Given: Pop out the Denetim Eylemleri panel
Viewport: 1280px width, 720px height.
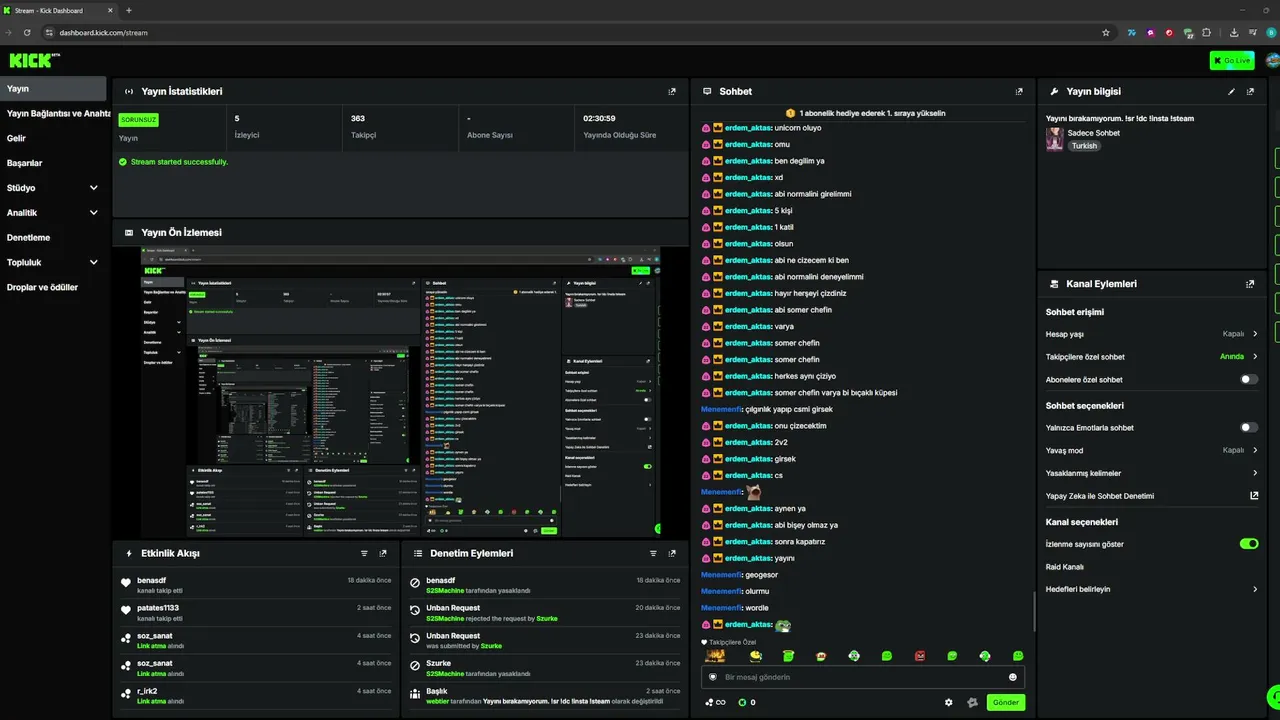Looking at the screenshot, I should [x=672, y=553].
